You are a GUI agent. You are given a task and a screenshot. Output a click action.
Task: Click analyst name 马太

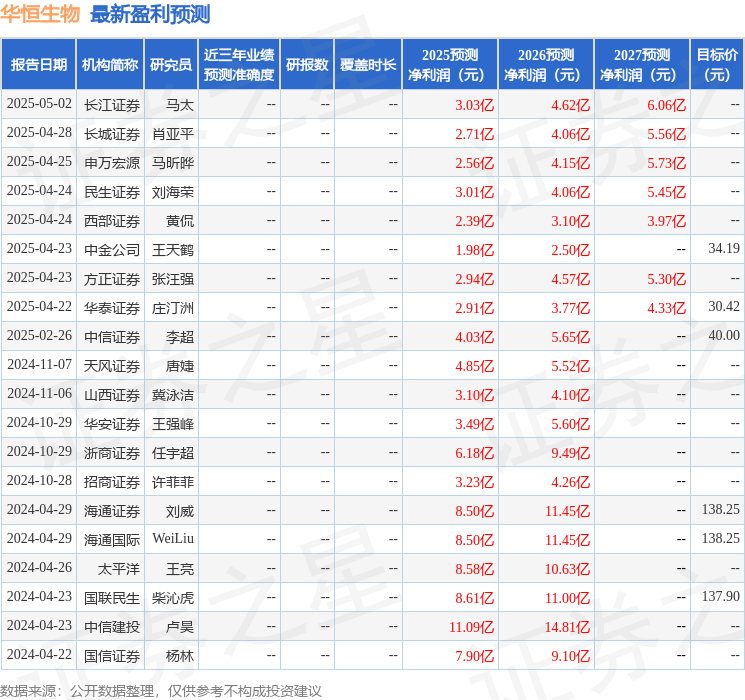[x=180, y=105]
